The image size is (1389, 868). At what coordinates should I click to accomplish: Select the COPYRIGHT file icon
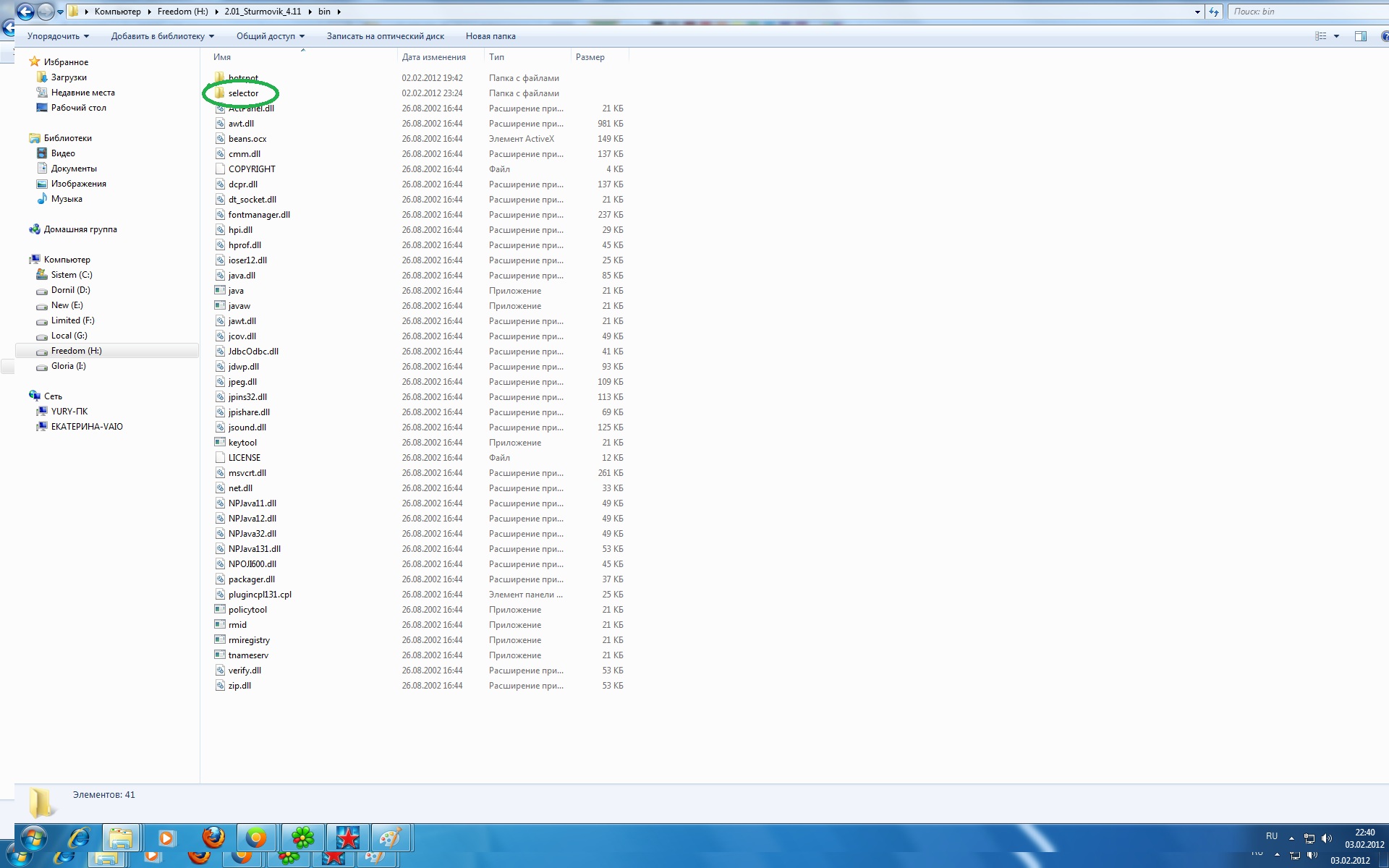(220, 169)
